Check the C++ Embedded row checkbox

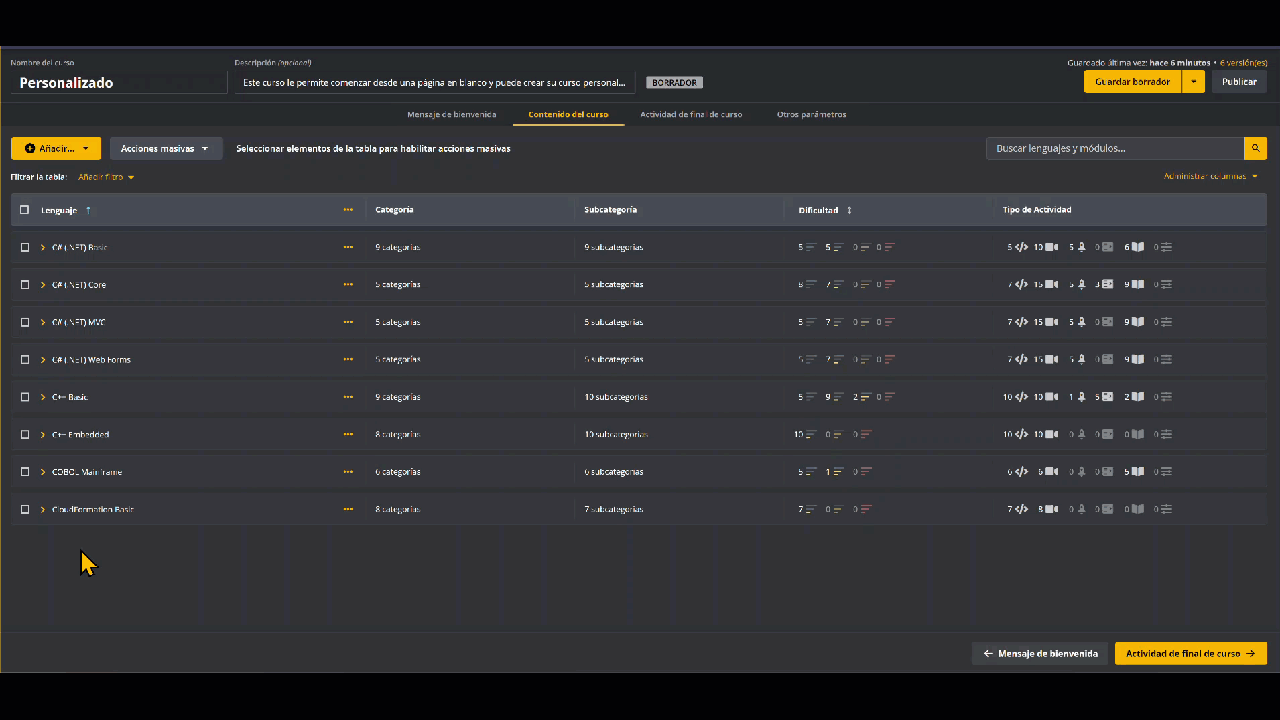click(25, 434)
